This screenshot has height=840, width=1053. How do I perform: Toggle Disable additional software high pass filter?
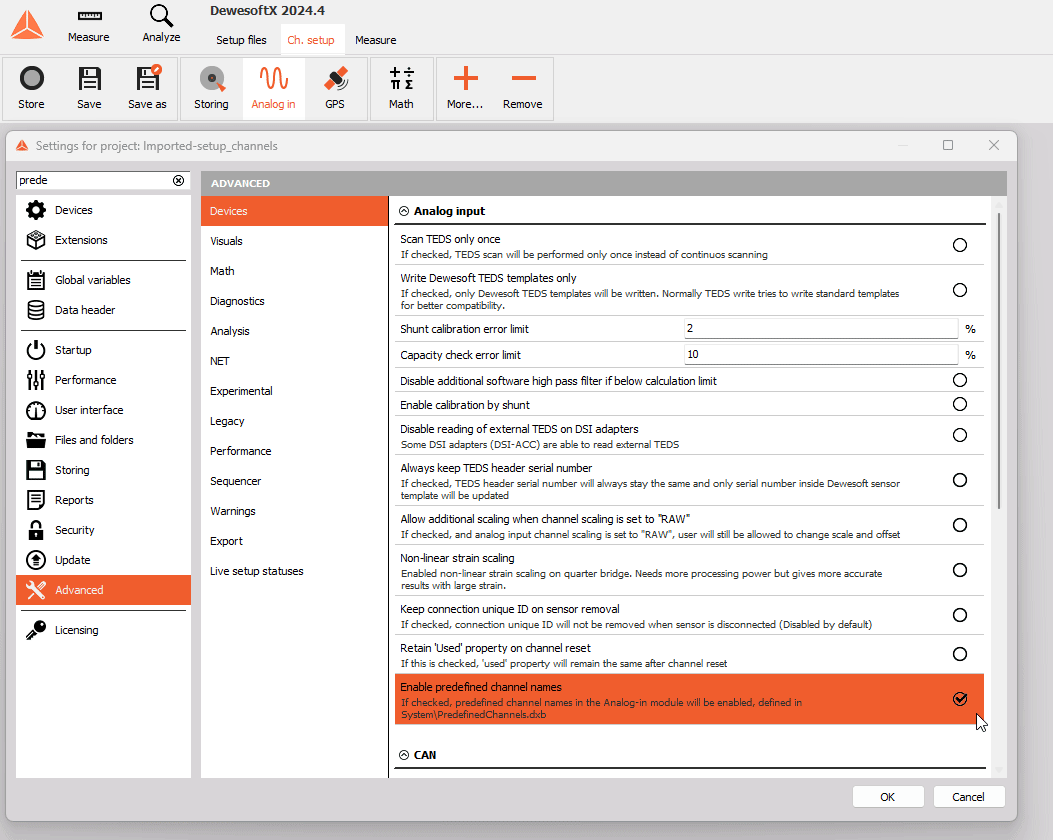click(960, 380)
